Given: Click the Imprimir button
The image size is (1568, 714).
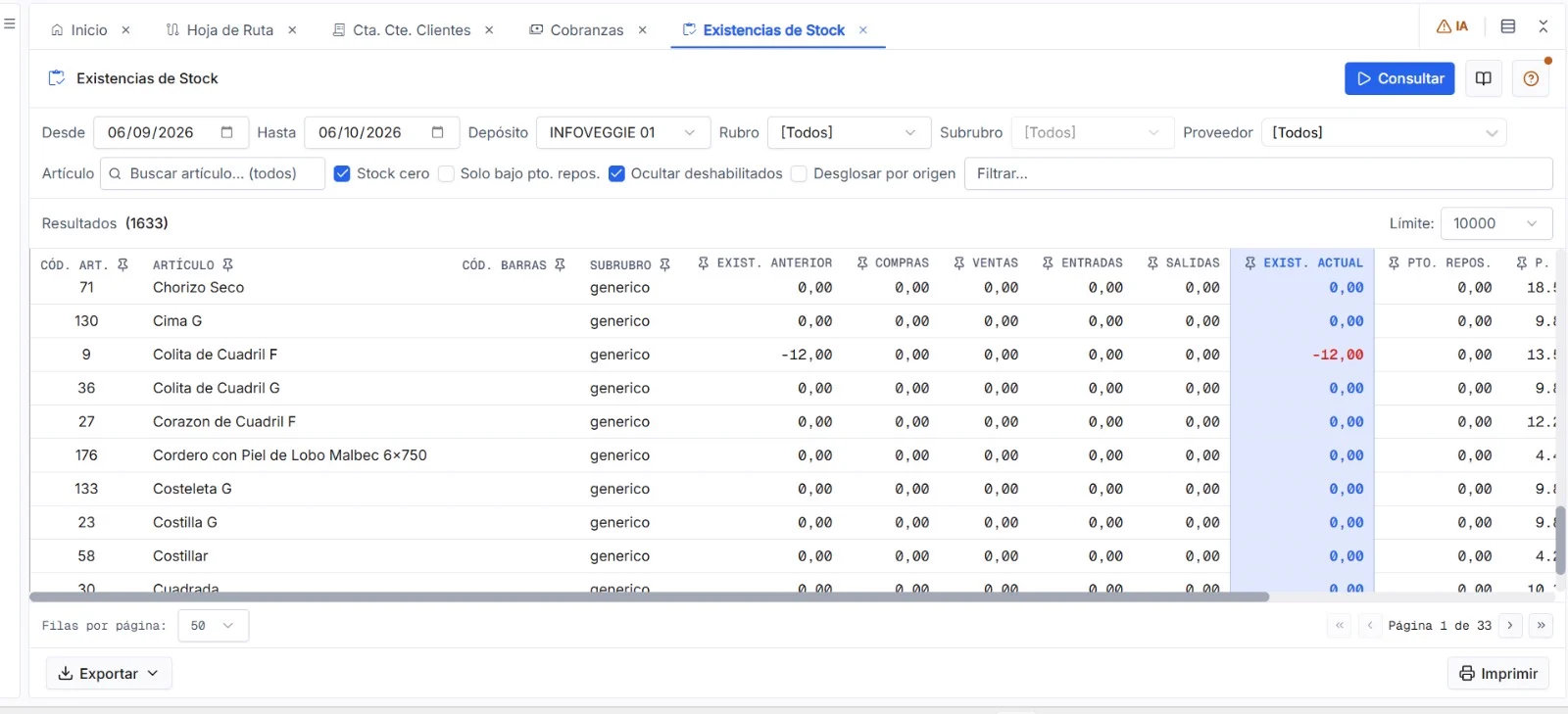Looking at the screenshot, I should (1498, 673).
